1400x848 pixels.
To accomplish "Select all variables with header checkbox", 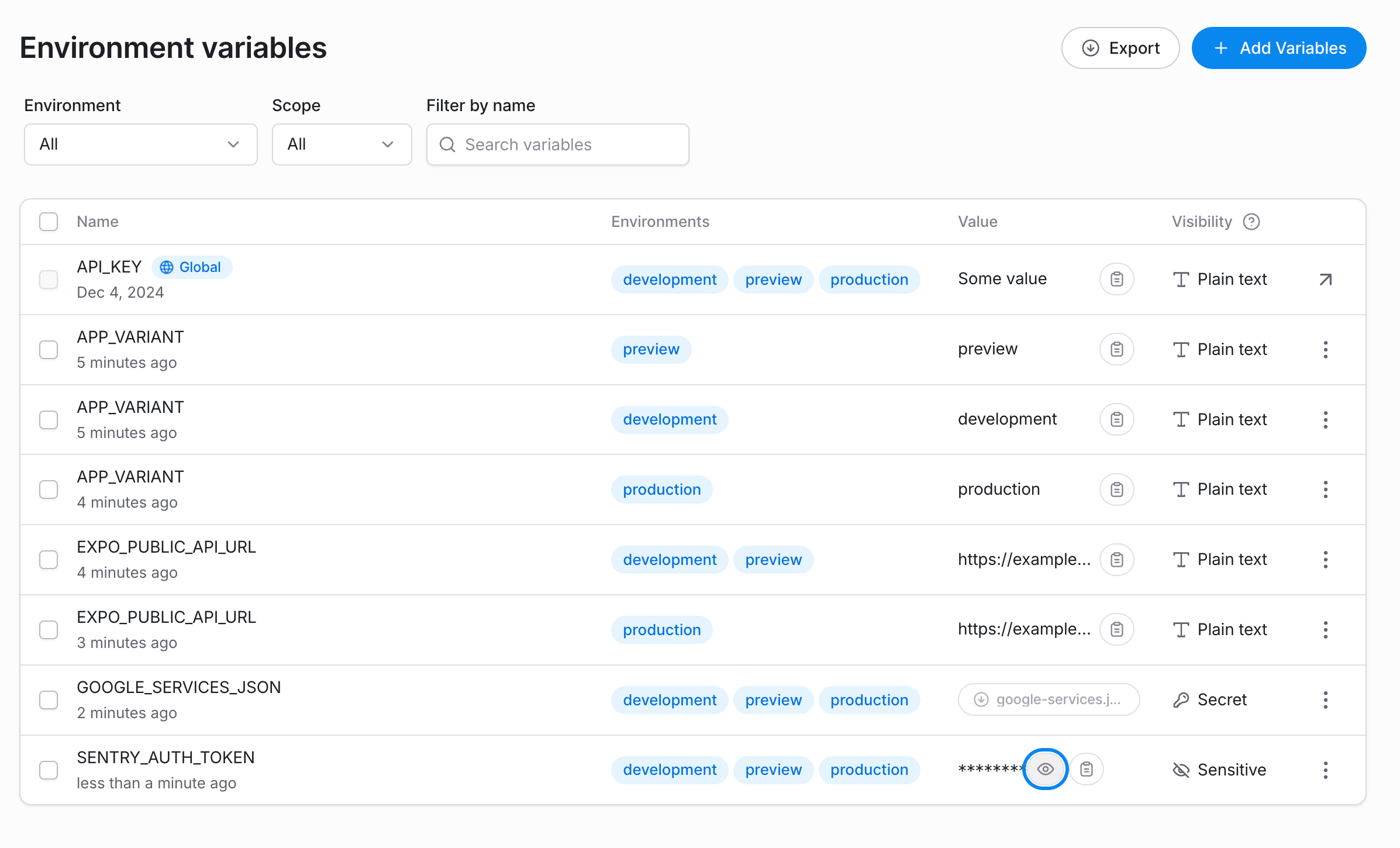I will click(49, 222).
